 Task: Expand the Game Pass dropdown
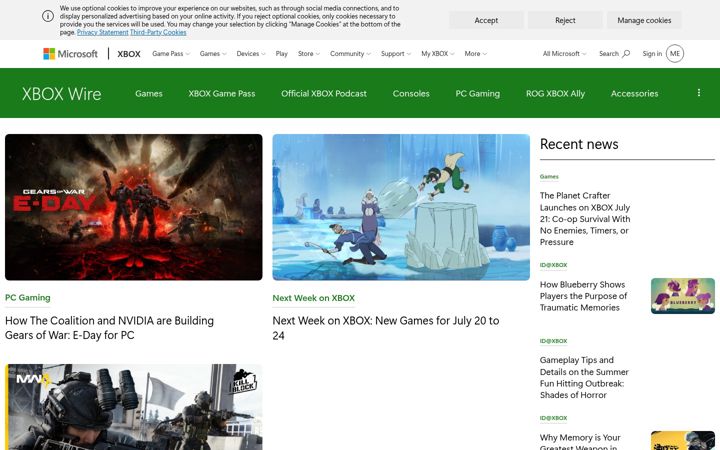point(171,54)
